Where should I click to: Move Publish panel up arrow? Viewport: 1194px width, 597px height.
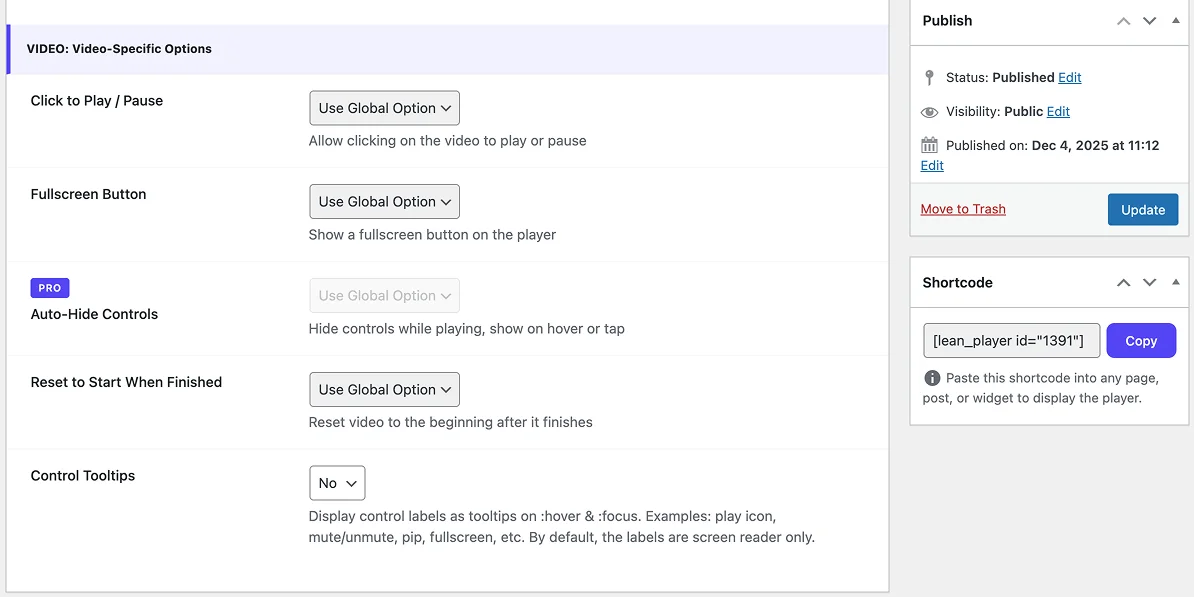(x=1124, y=21)
